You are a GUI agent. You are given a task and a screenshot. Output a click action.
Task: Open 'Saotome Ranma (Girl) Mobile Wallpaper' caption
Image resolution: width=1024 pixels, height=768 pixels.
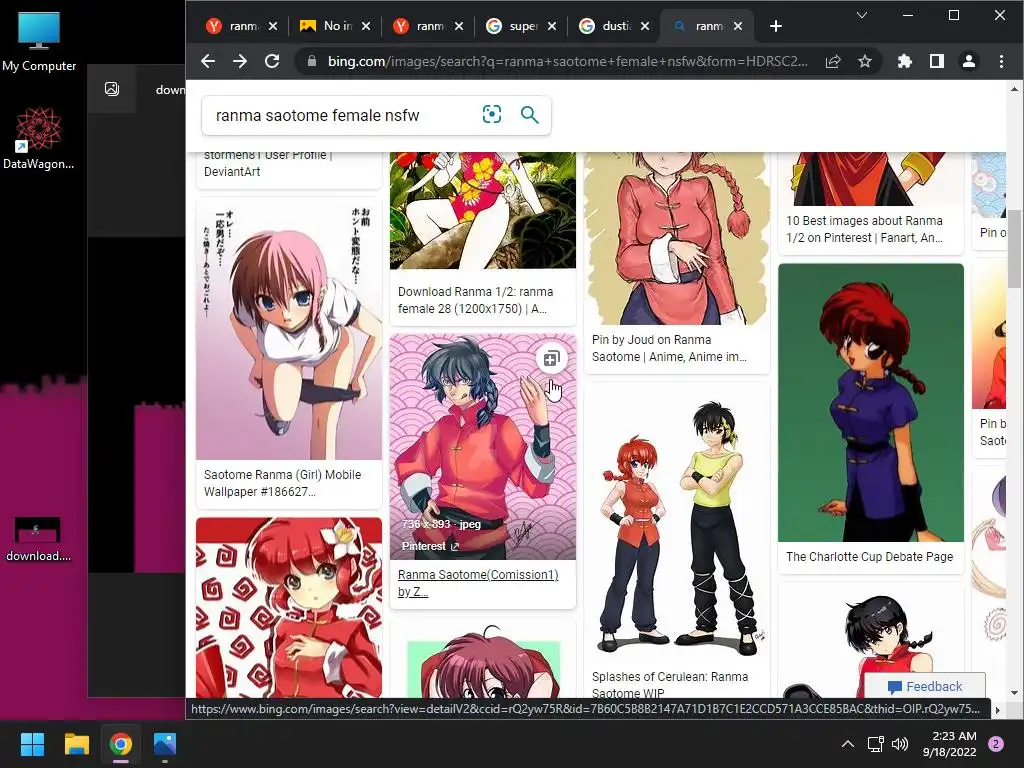pos(282,483)
